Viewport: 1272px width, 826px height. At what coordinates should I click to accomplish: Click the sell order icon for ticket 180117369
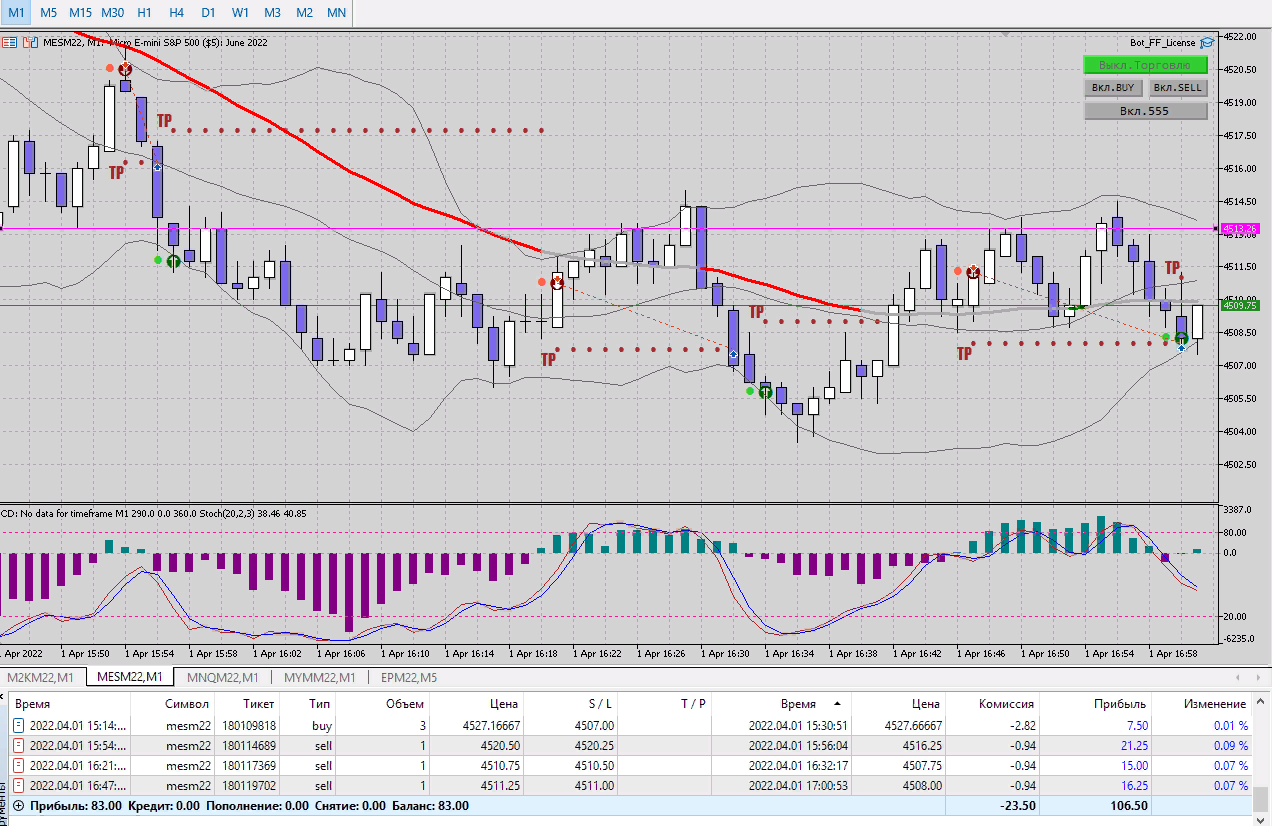tap(19, 765)
